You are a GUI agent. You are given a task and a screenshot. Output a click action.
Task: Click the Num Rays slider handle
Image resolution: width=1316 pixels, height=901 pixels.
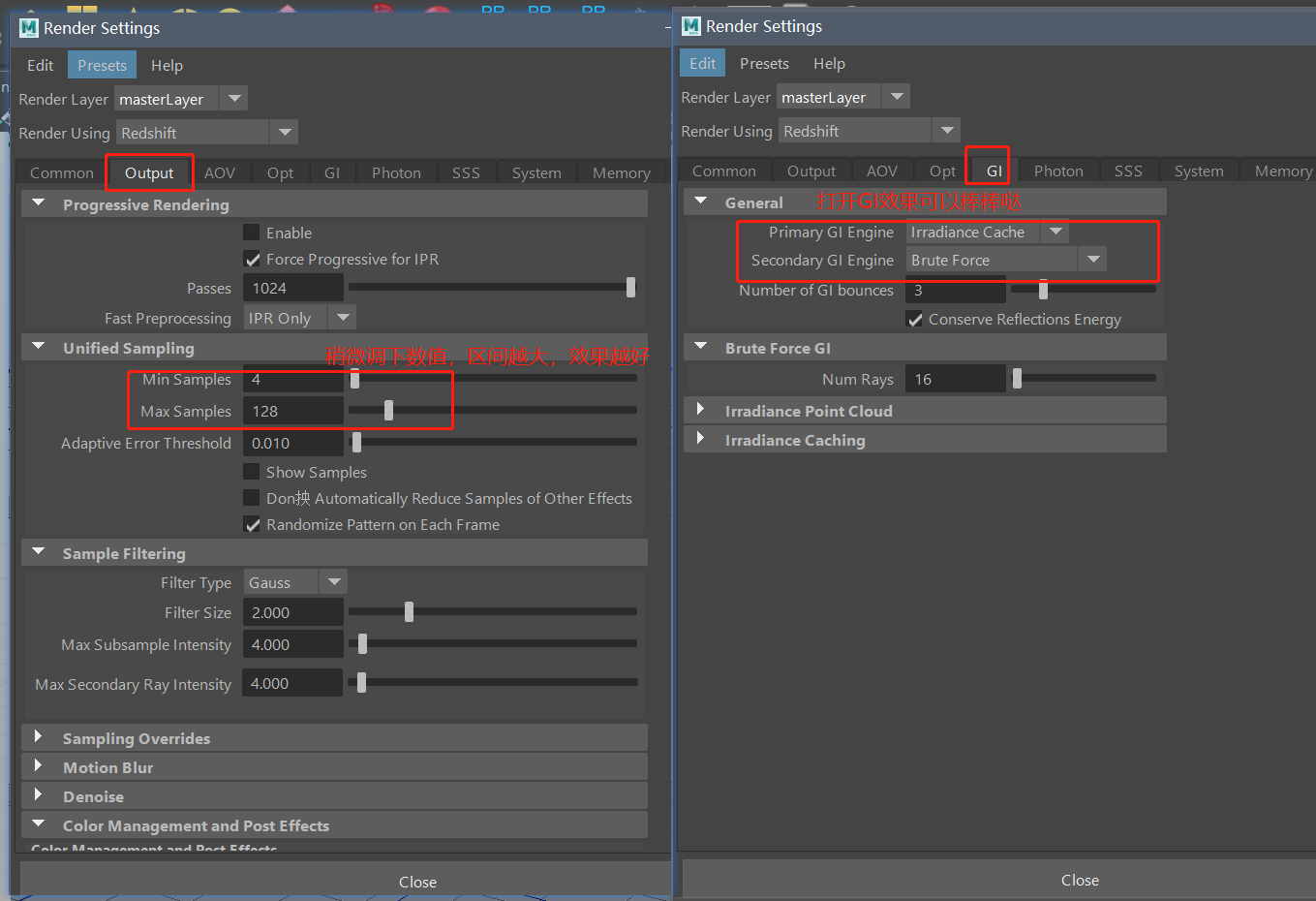[1017, 378]
